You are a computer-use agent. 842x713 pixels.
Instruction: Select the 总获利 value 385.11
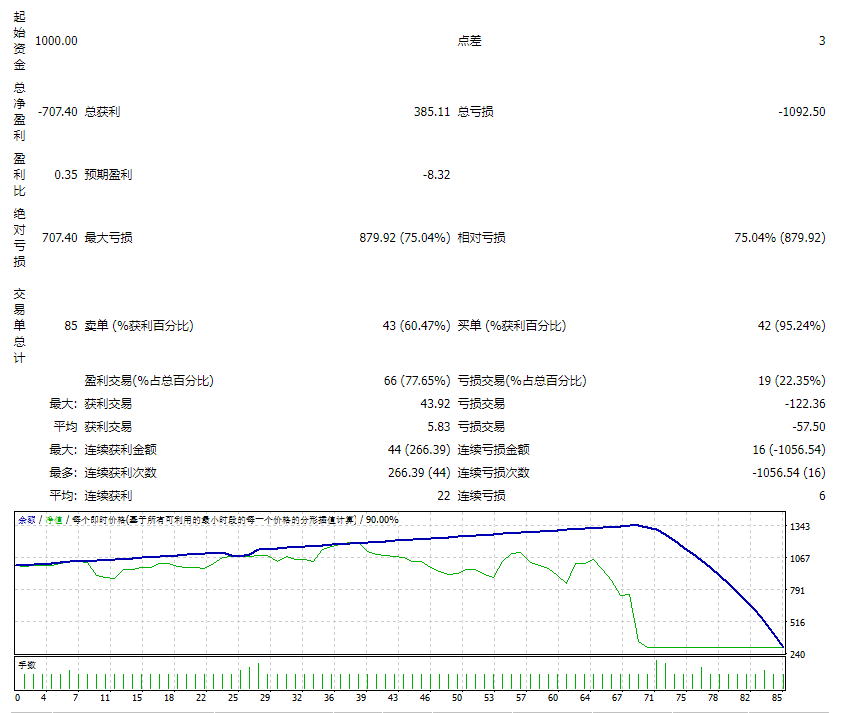pyautogui.click(x=431, y=112)
